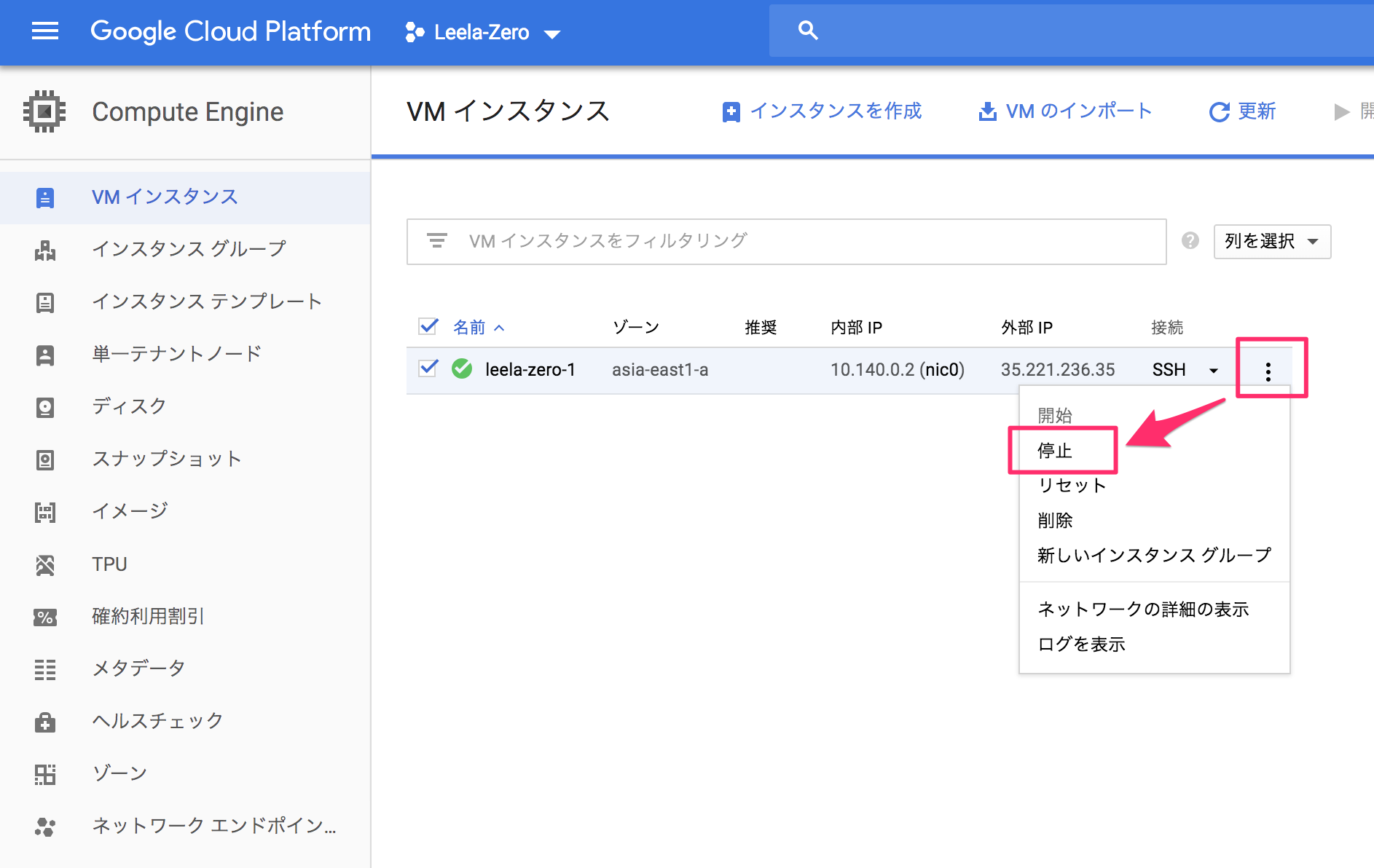
Task: Click the filter help question icon
Action: click(x=1190, y=241)
